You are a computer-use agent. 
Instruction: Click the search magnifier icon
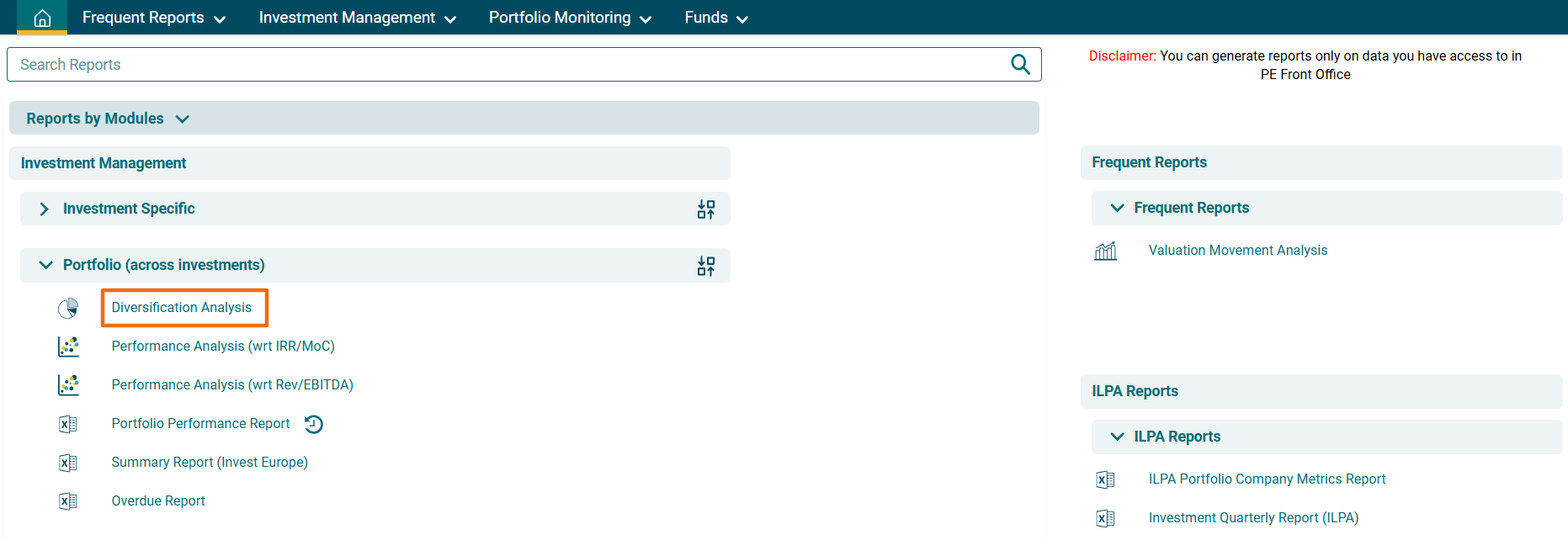[1020, 65]
